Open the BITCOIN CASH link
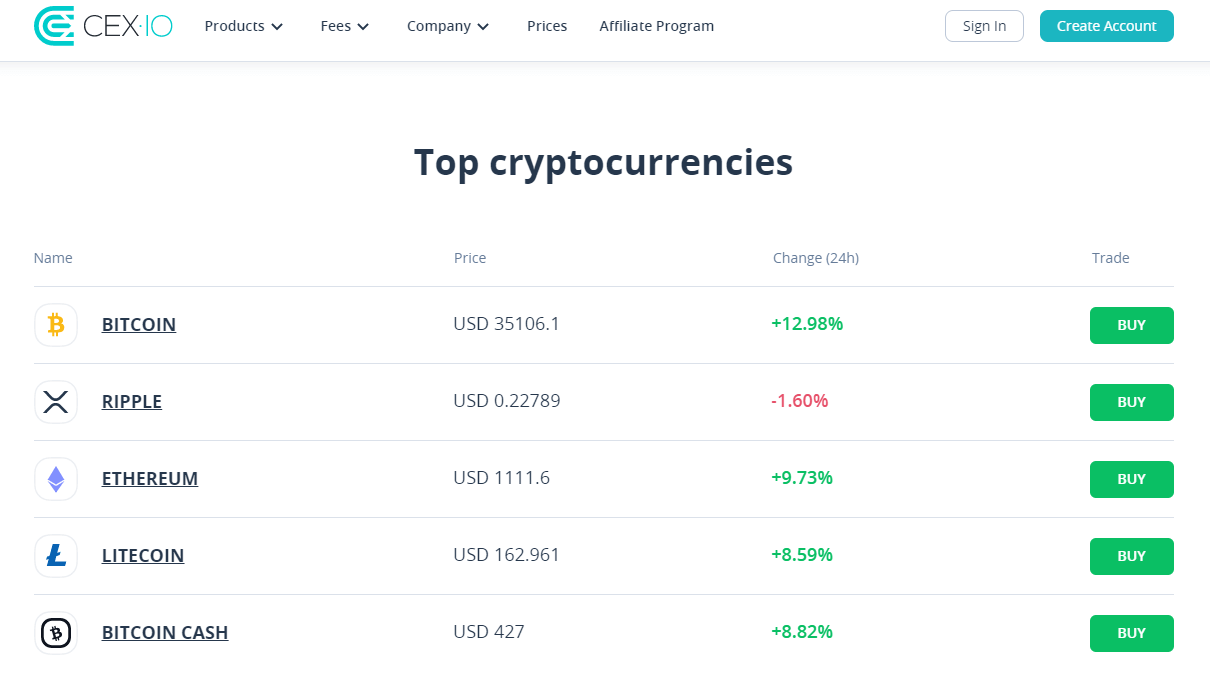 click(165, 633)
